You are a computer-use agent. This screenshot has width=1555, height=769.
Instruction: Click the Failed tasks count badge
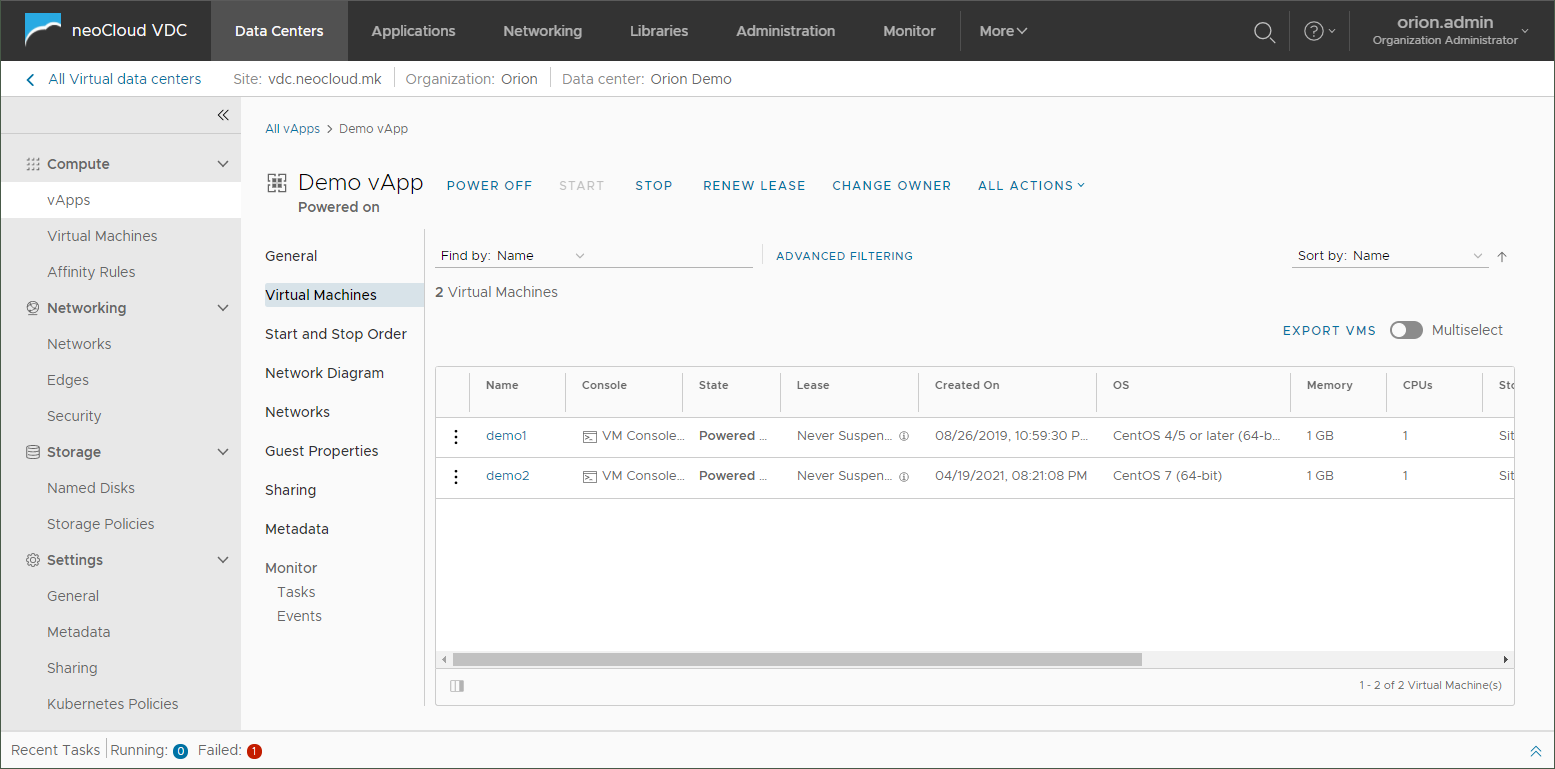[x=254, y=751]
